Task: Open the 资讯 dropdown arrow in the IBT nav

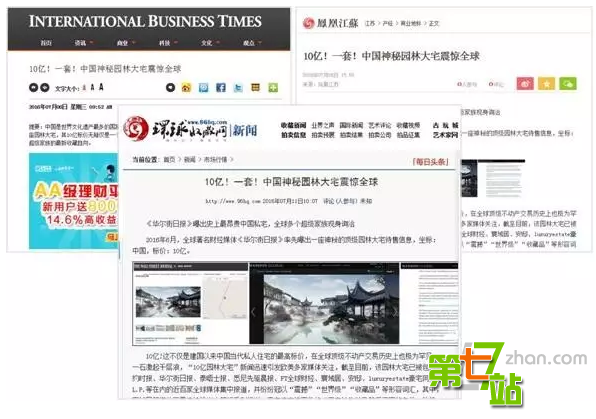Action: (x=92, y=43)
